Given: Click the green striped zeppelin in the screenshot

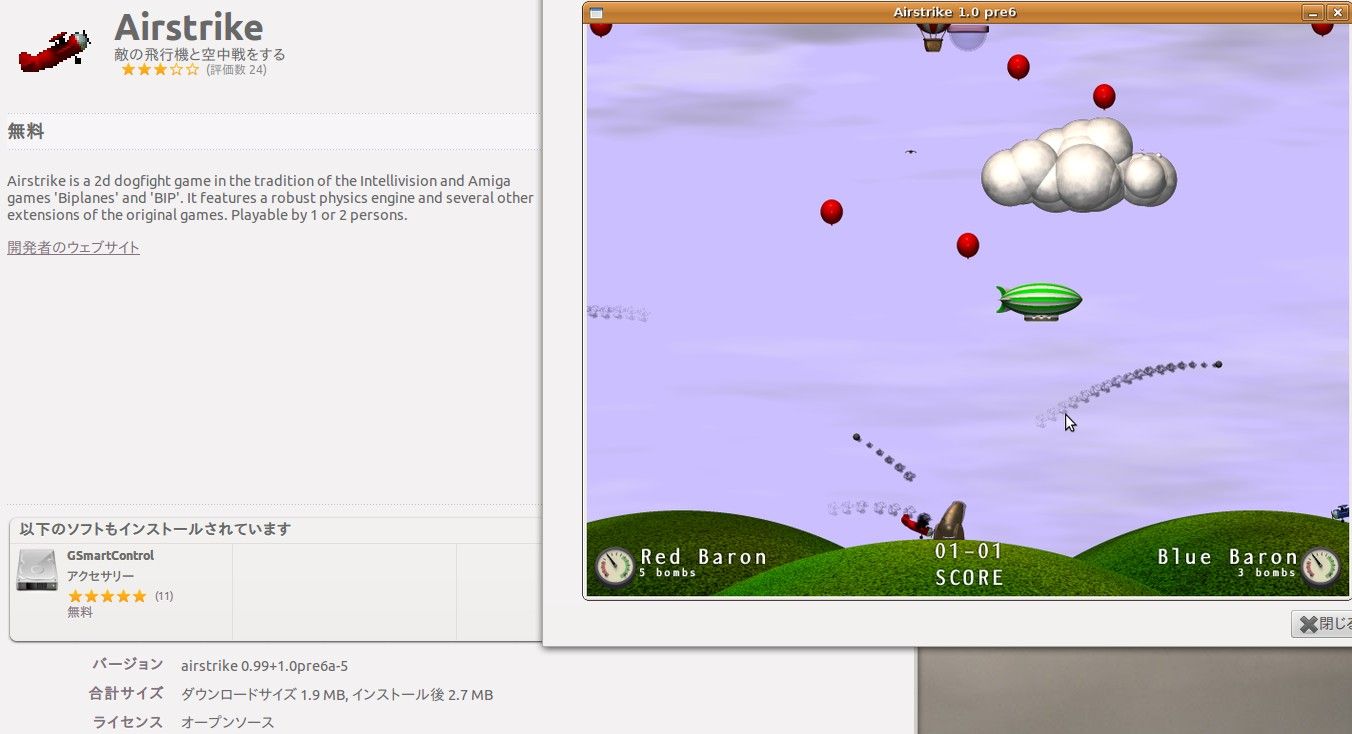Looking at the screenshot, I should 1039,301.
